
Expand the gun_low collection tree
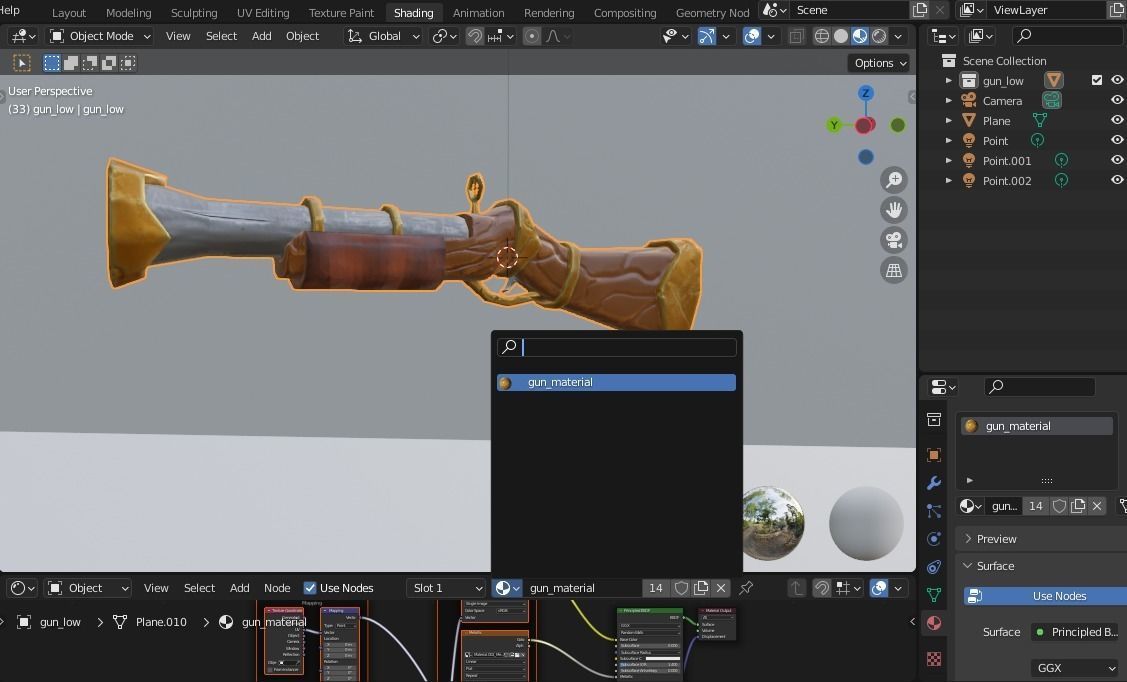pyautogui.click(x=949, y=80)
